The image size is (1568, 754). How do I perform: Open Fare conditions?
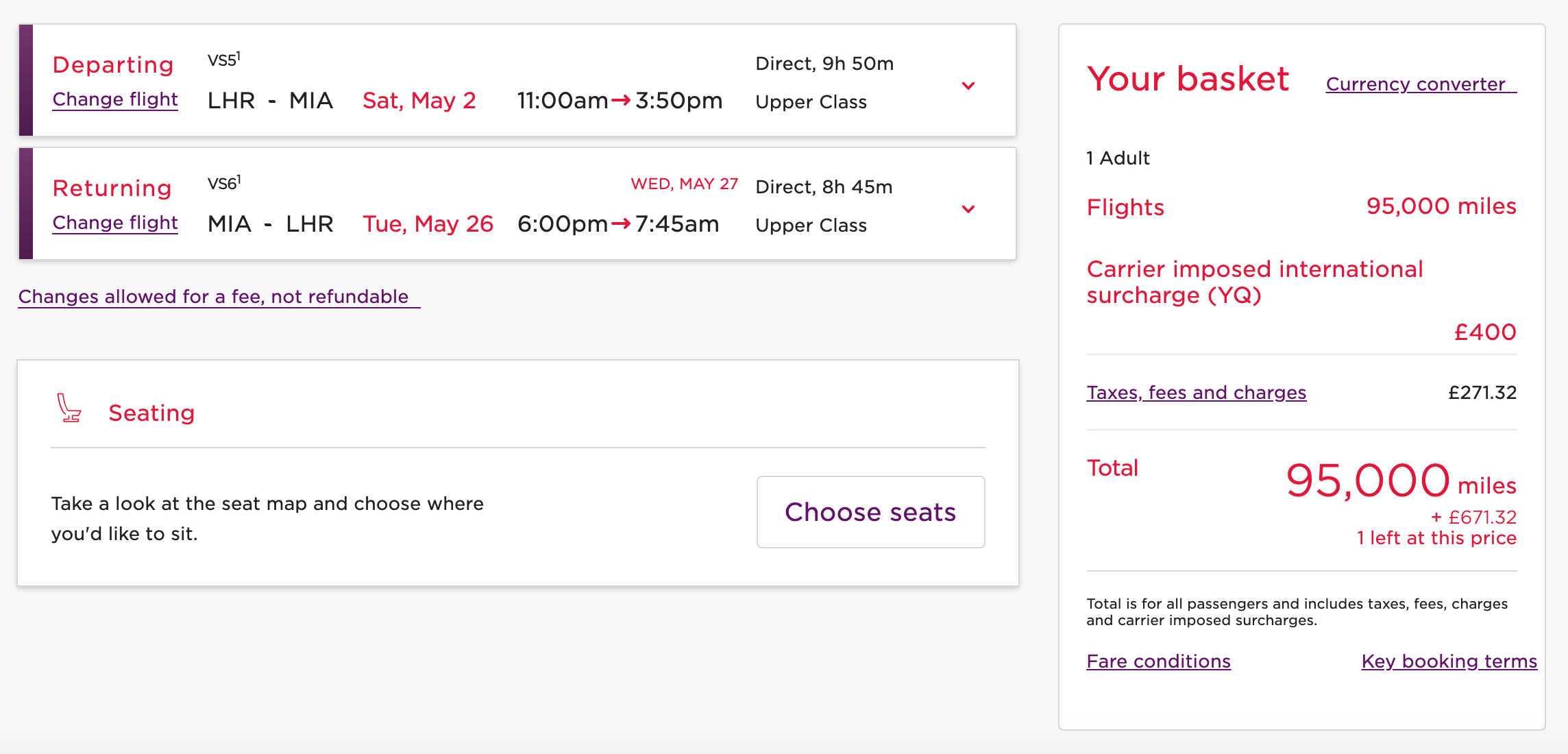tap(1158, 661)
